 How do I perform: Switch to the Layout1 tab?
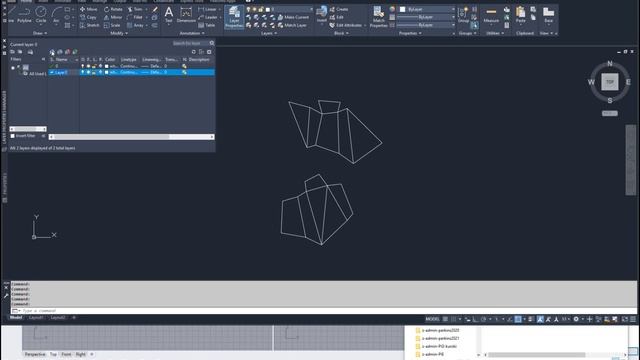pyautogui.click(x=36, y=318)
